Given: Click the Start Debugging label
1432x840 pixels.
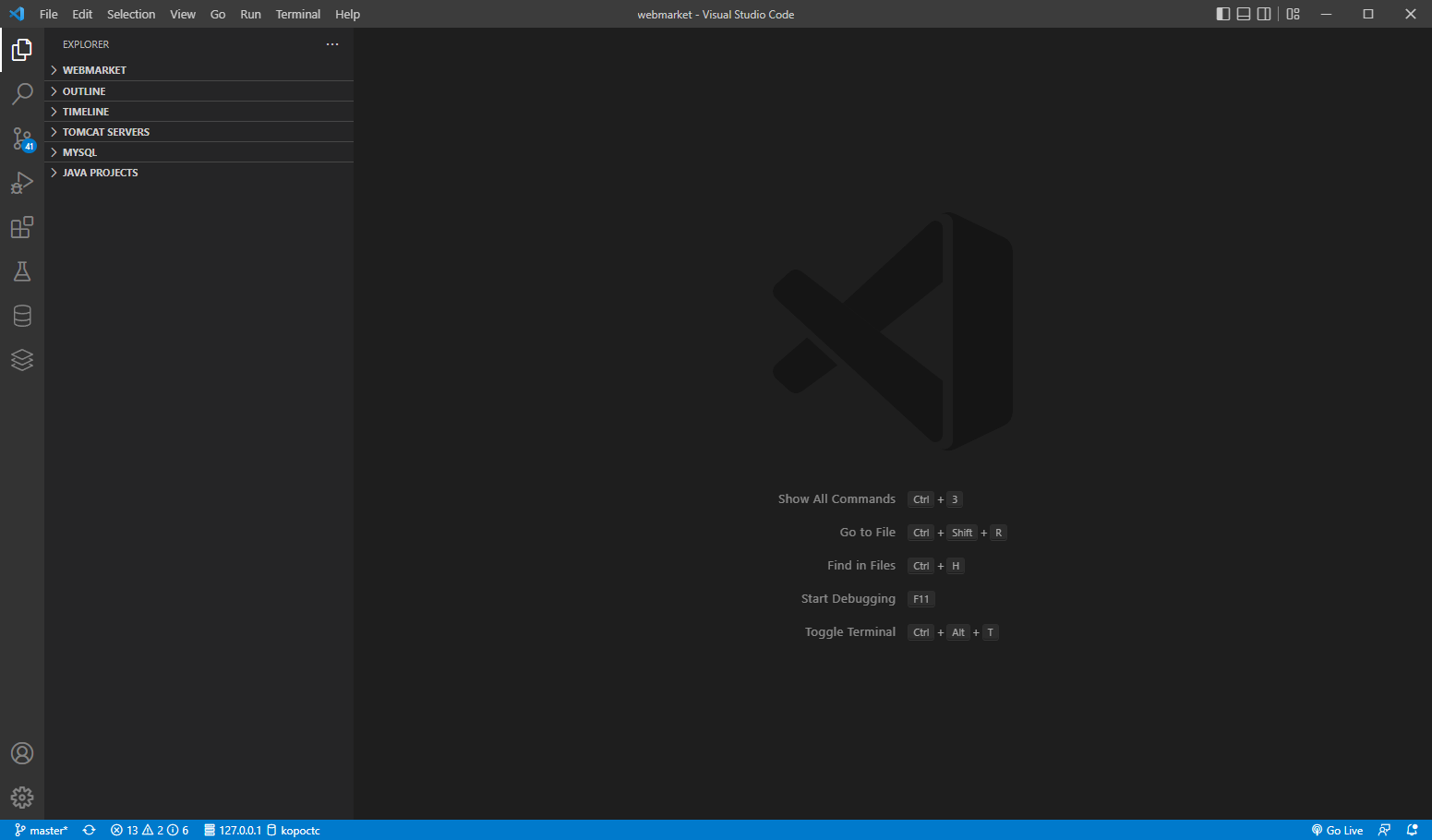Looking at the screenshot, I should click(x=848, y=599).
